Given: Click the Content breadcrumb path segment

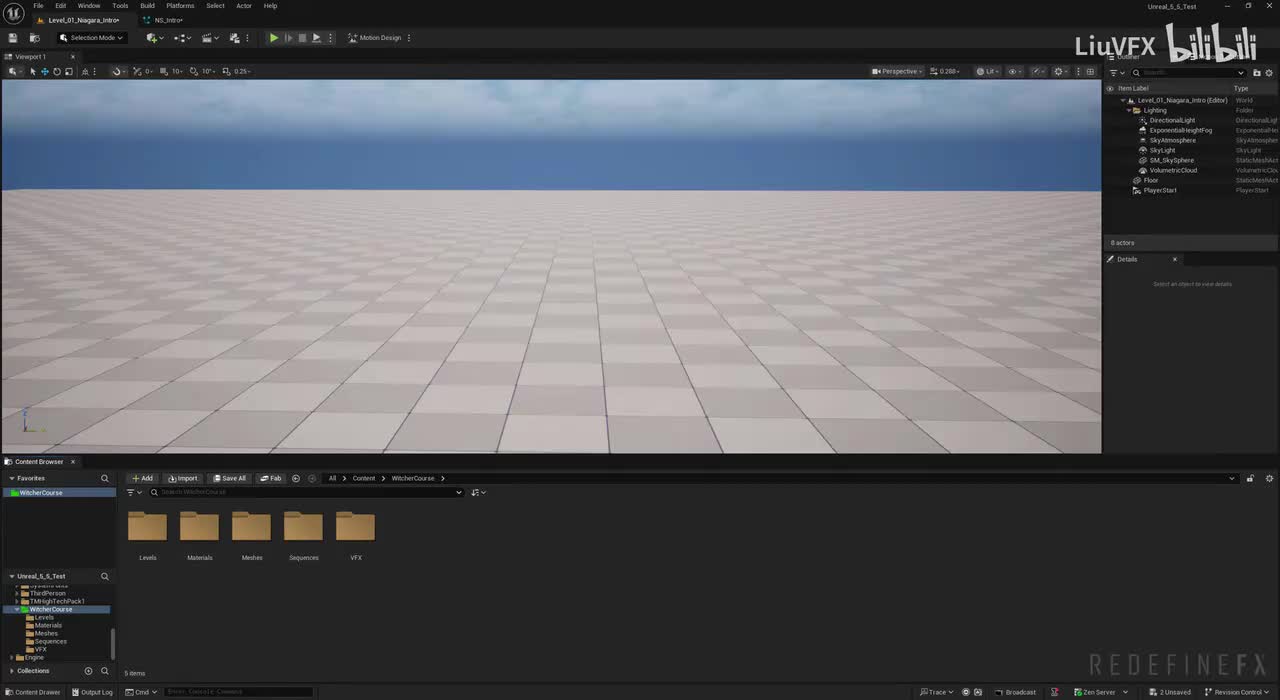Looking at the screenshot, I should [x=364, y=478].
